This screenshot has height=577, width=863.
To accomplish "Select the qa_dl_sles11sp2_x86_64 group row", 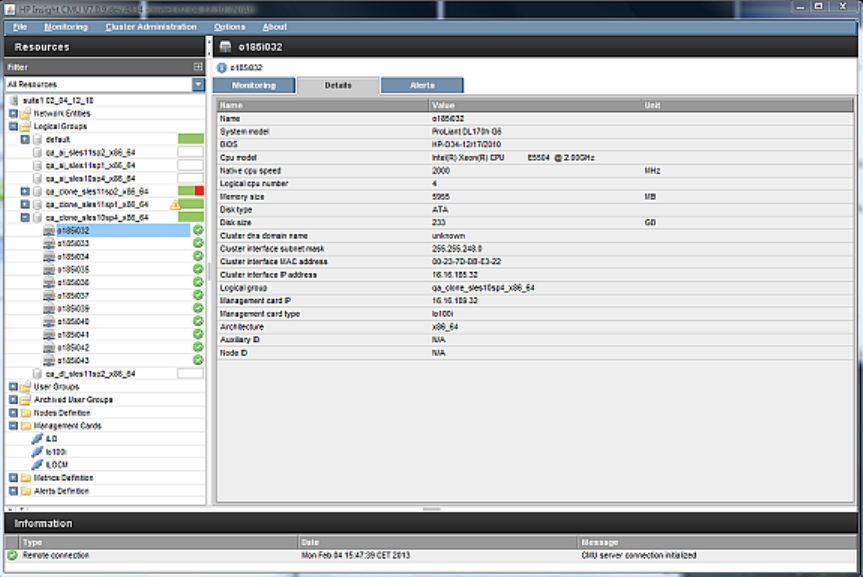I will pyautogui.click(x=105, y=373).
